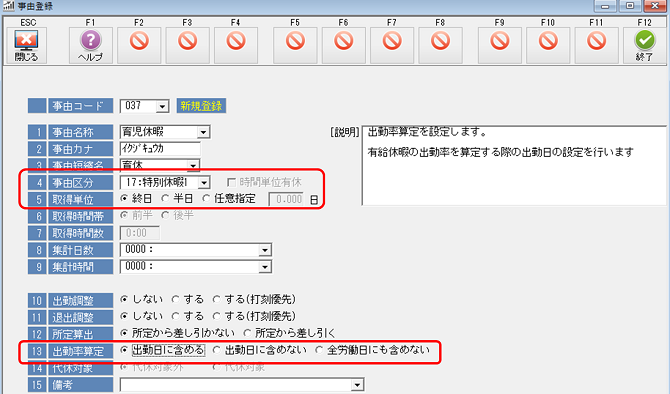Click the 事由カナ input field
This screenshot has height=394, width=670.
click(x=160, y=149)
